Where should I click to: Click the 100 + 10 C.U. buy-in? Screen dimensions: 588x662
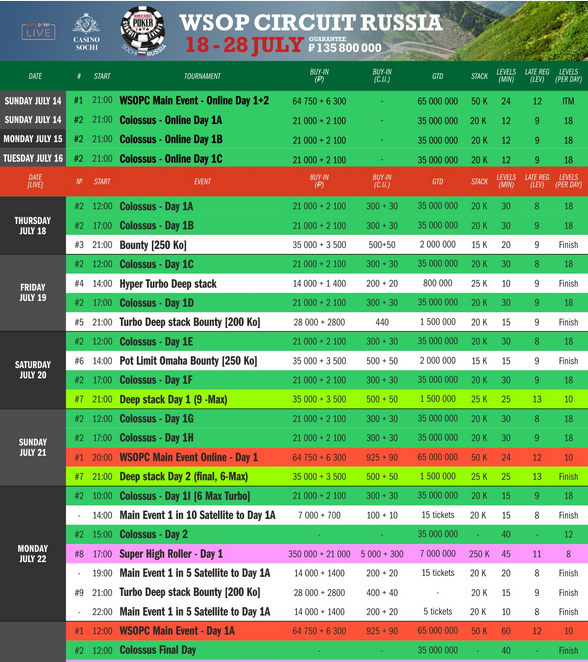pyautogui.click(x=382, y=515)
